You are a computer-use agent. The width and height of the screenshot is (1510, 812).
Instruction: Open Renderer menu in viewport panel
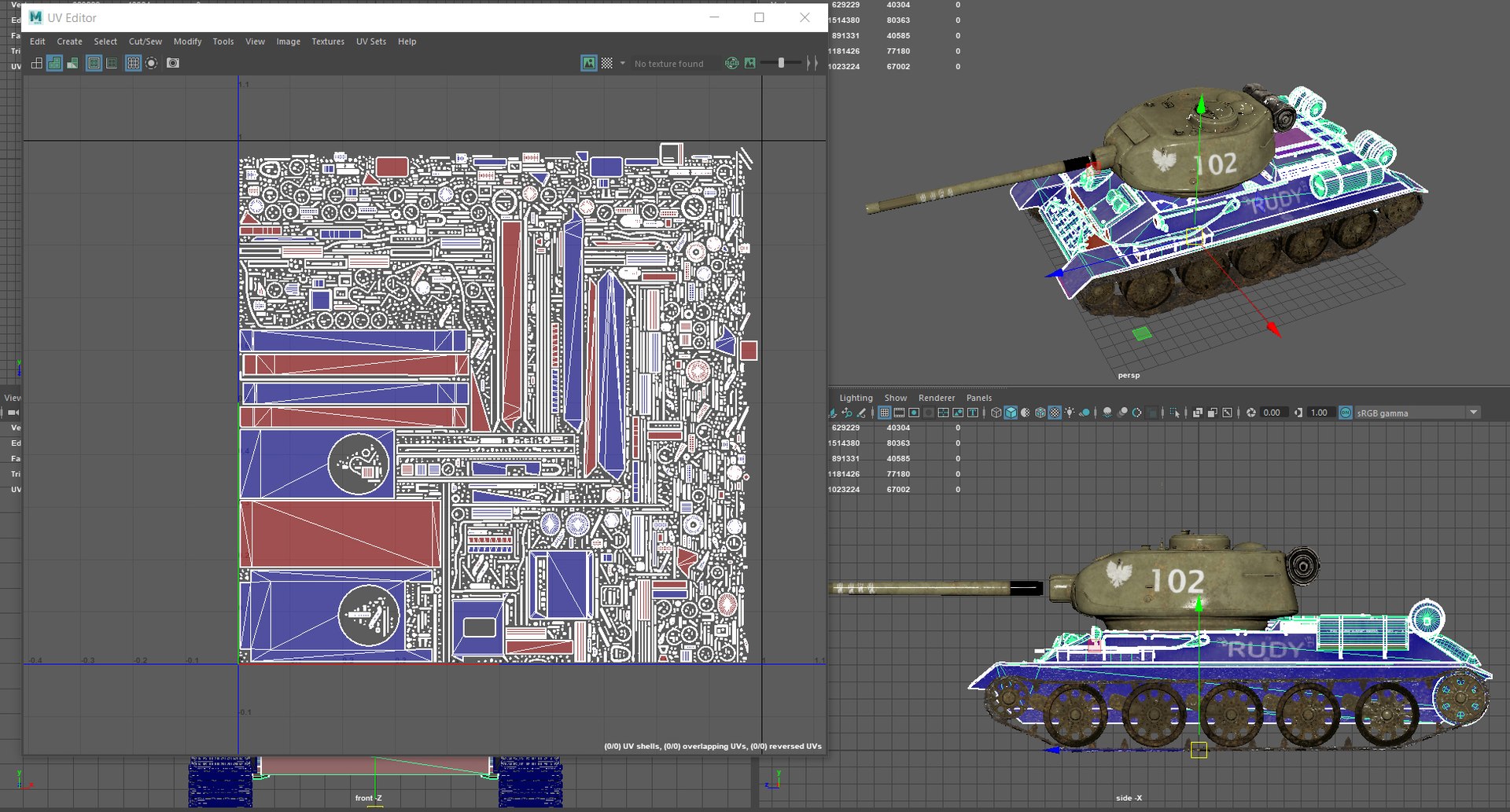point(937,398)
